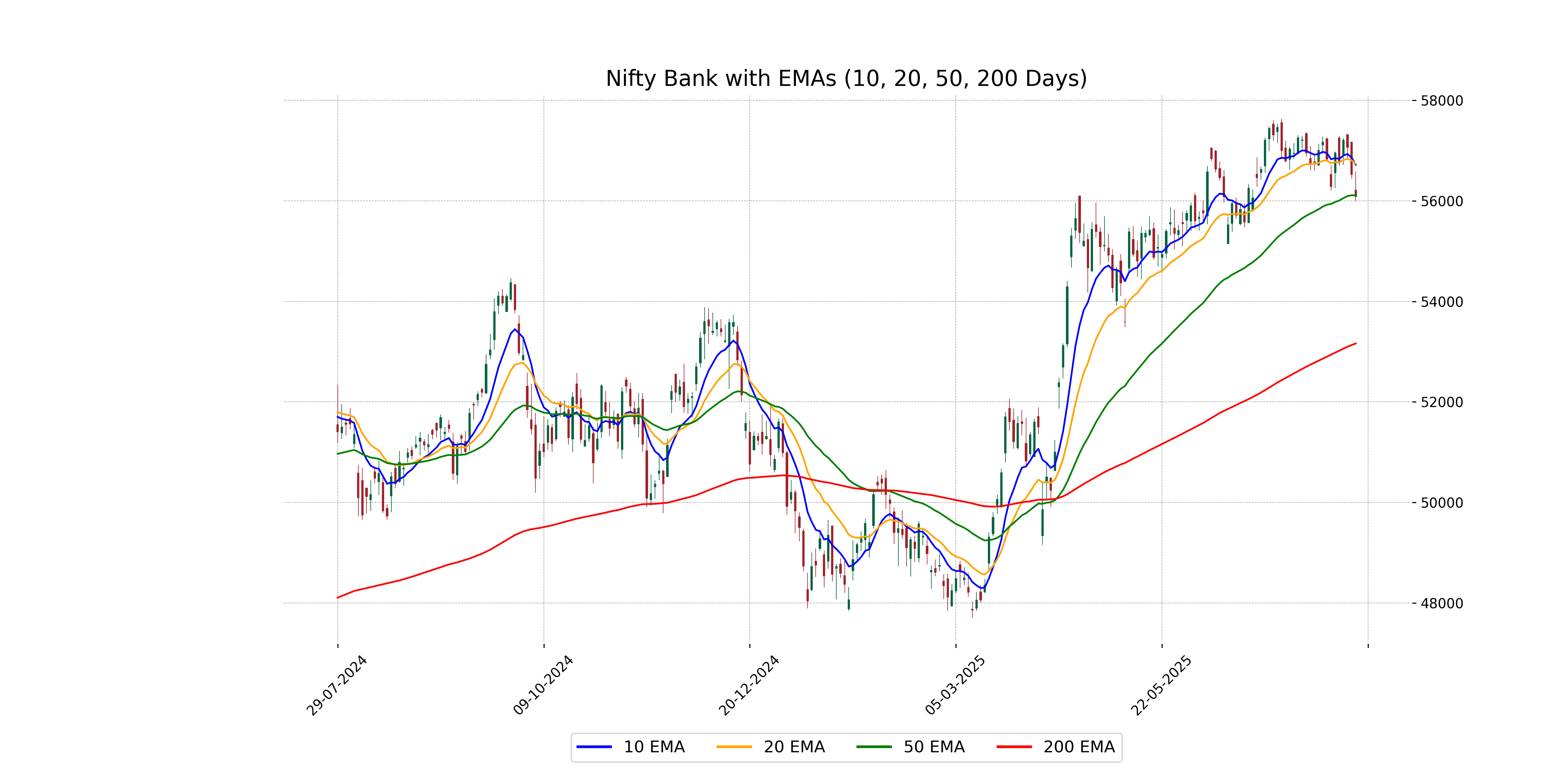Click the 09-10-2024 date axis label
Screen dimensions: 1568x784
click(543, 685)
